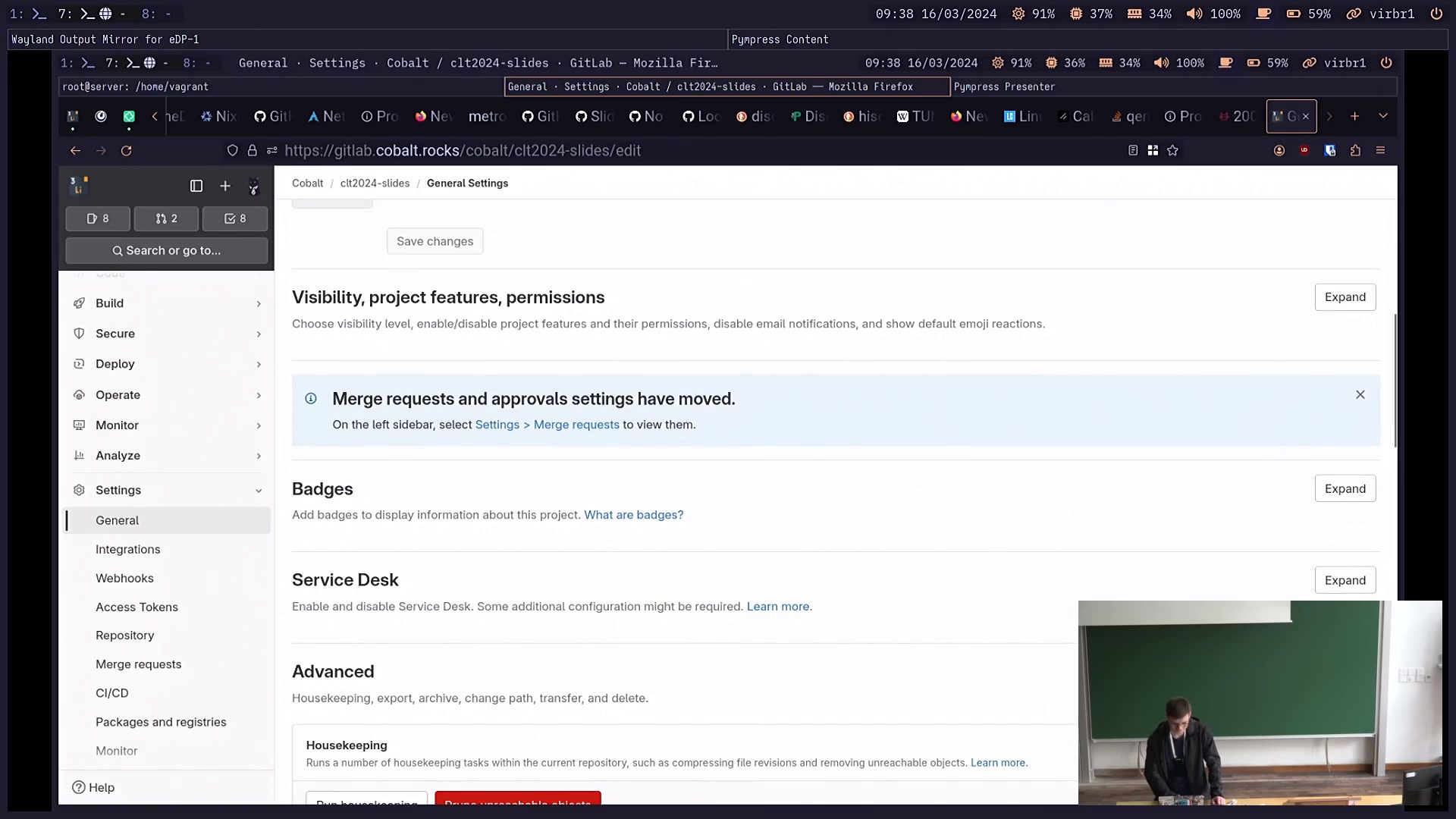Click the Cobalt breadcrumb link
The image size is (1456, 819).
307,184
